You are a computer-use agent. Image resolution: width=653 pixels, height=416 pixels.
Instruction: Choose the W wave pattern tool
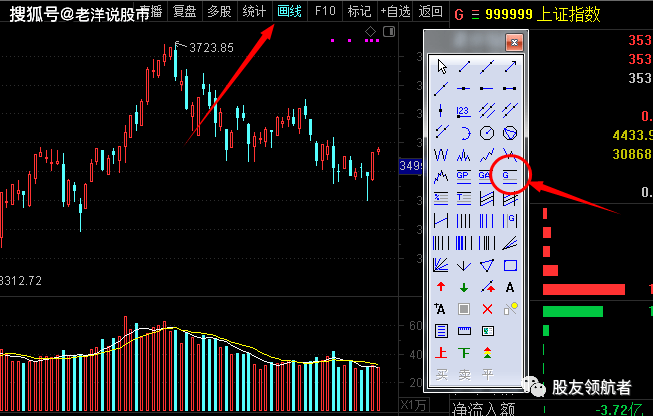(x=440, y=154)
